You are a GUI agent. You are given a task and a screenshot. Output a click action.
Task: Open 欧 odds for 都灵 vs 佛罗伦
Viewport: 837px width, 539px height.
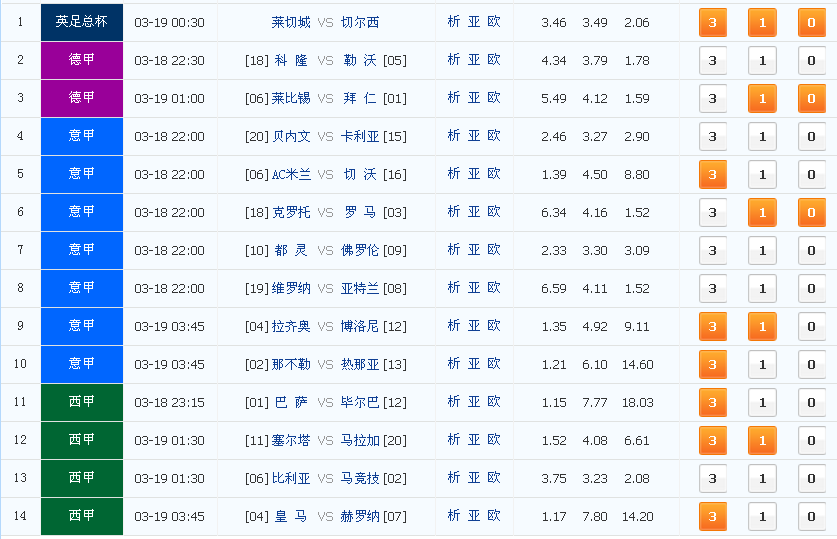click(494, 250)
